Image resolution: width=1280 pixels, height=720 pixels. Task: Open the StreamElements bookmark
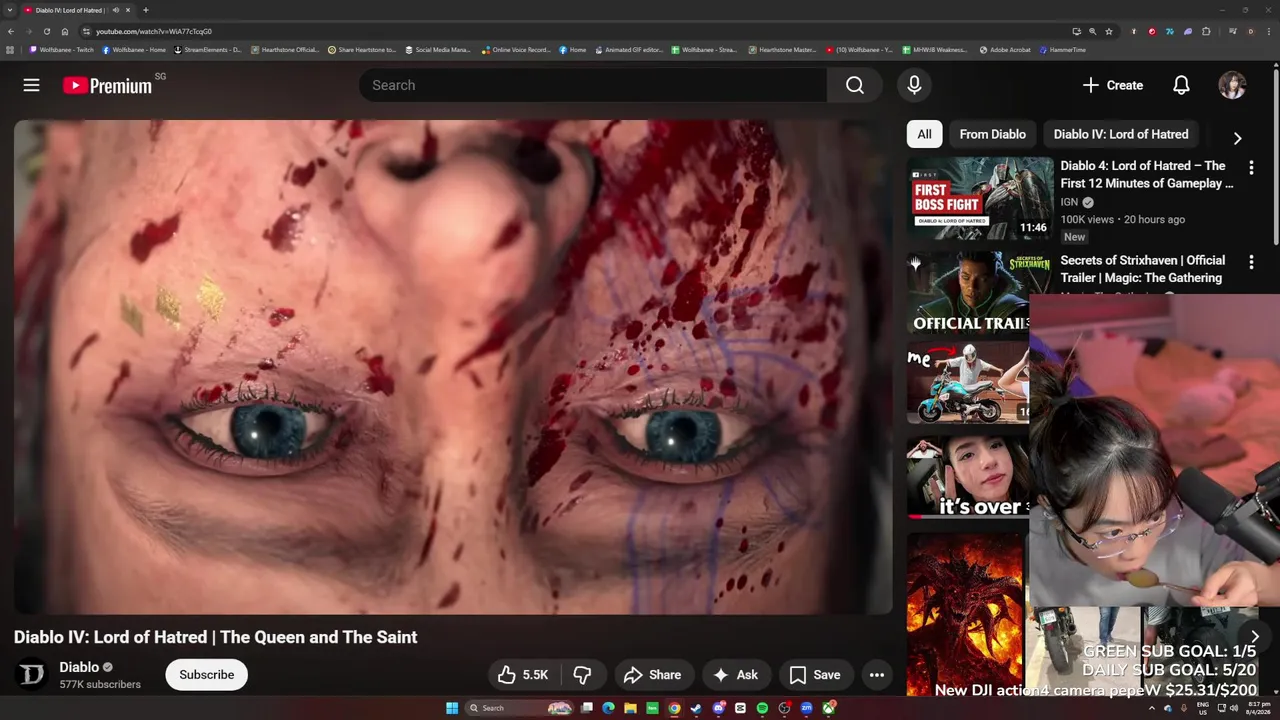pyautogui.click(x=208, y=49)
